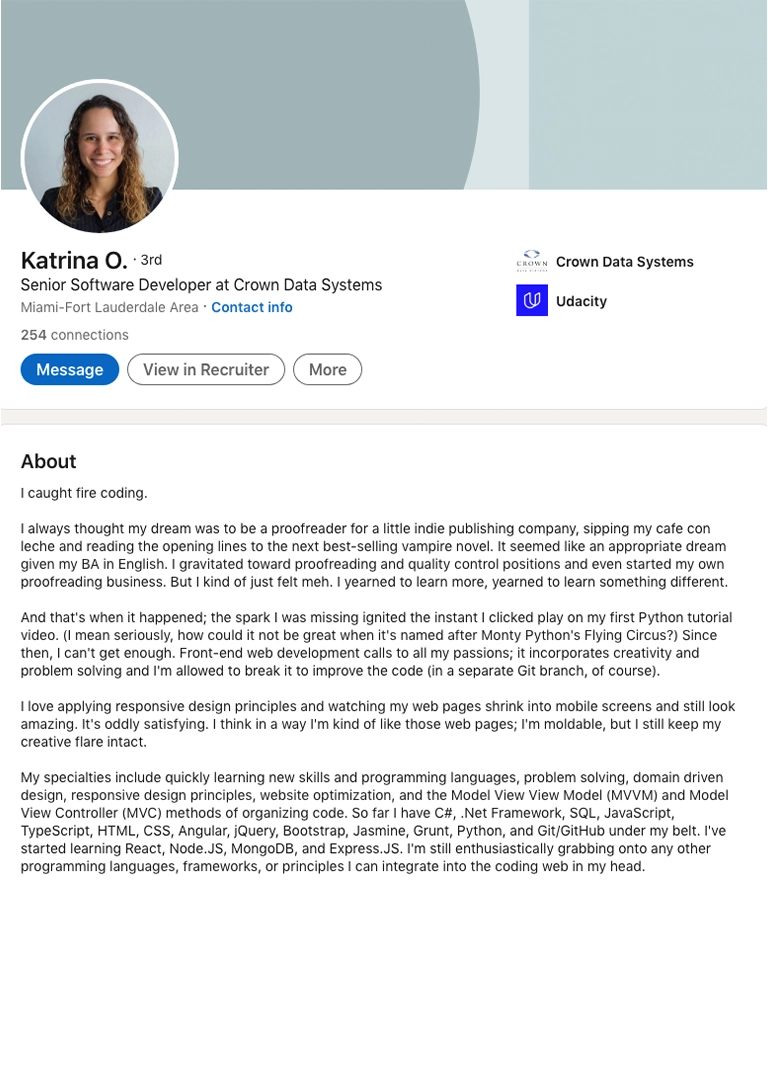
Task: Click the blue Udacity icon tile
Action: tap(531, 301)
